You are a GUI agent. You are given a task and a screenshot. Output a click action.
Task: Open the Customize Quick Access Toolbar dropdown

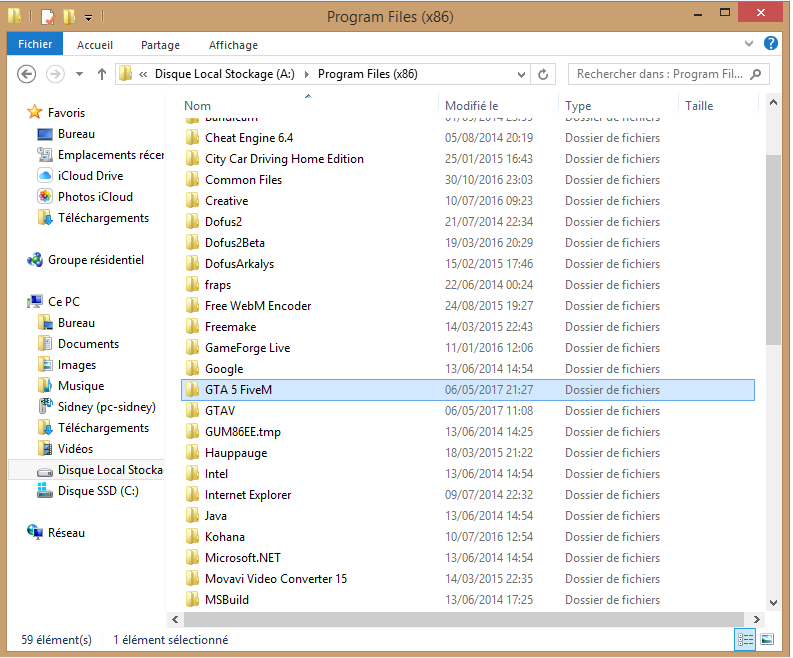89,18
